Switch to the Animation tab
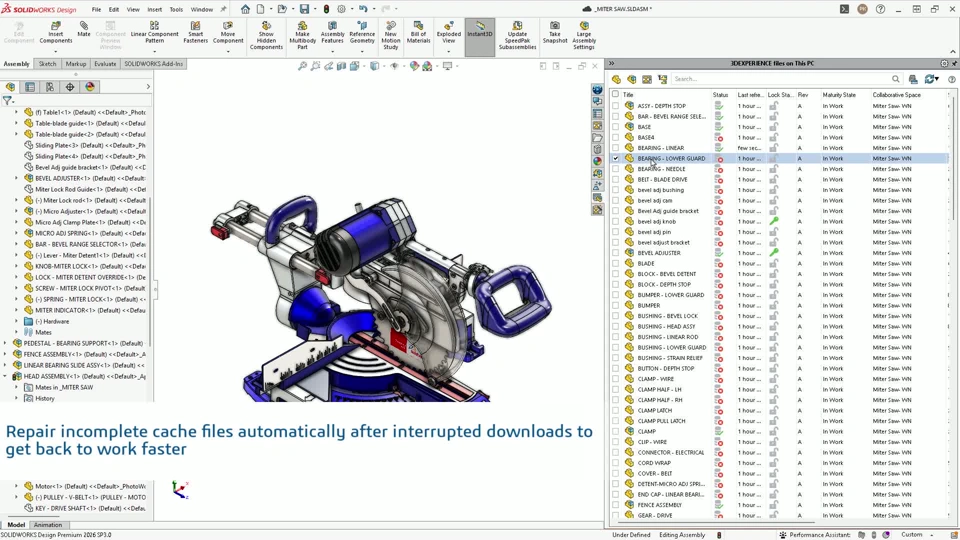Image resolution: width=960 pixels, height=540 pixels. click(48, 525)
